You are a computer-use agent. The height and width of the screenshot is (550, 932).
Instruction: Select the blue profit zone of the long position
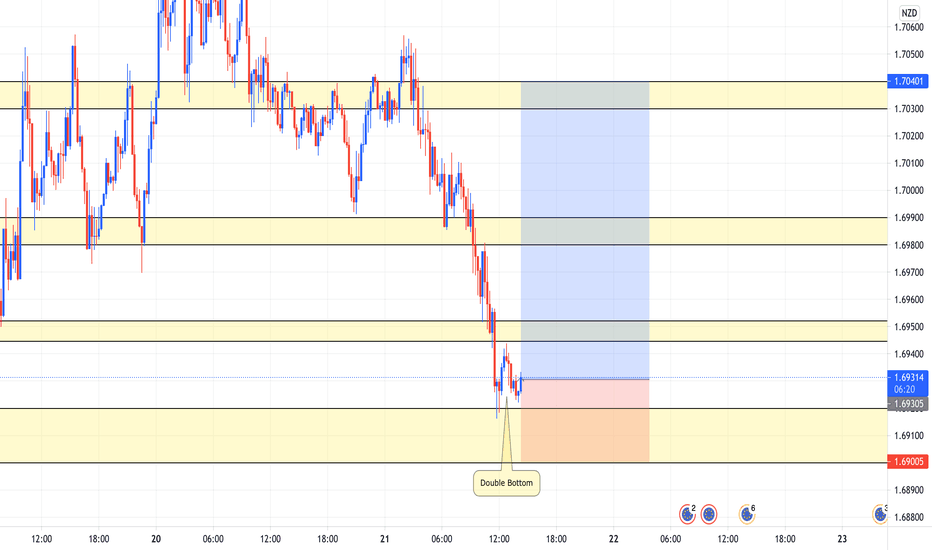tap(585, 230)
